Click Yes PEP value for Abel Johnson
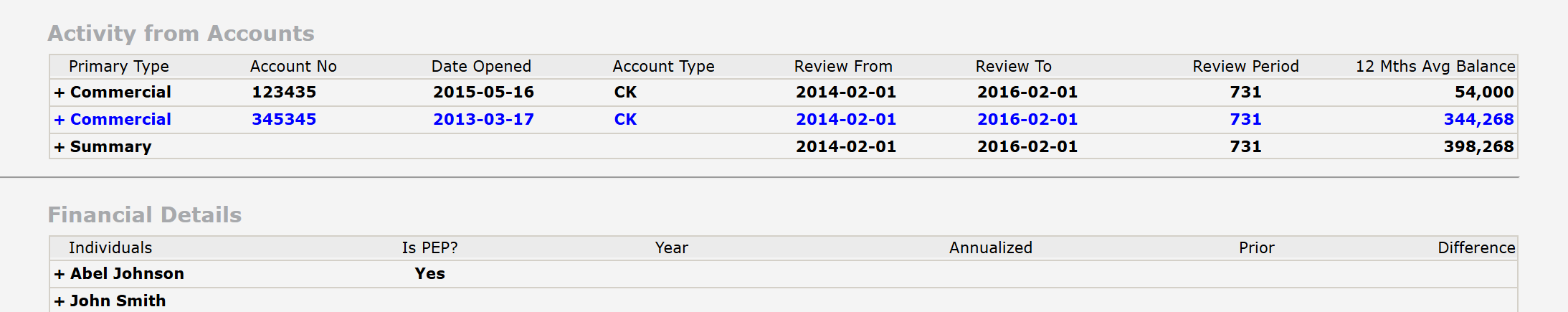1568x312 pixels. click(x=429, y=273)
